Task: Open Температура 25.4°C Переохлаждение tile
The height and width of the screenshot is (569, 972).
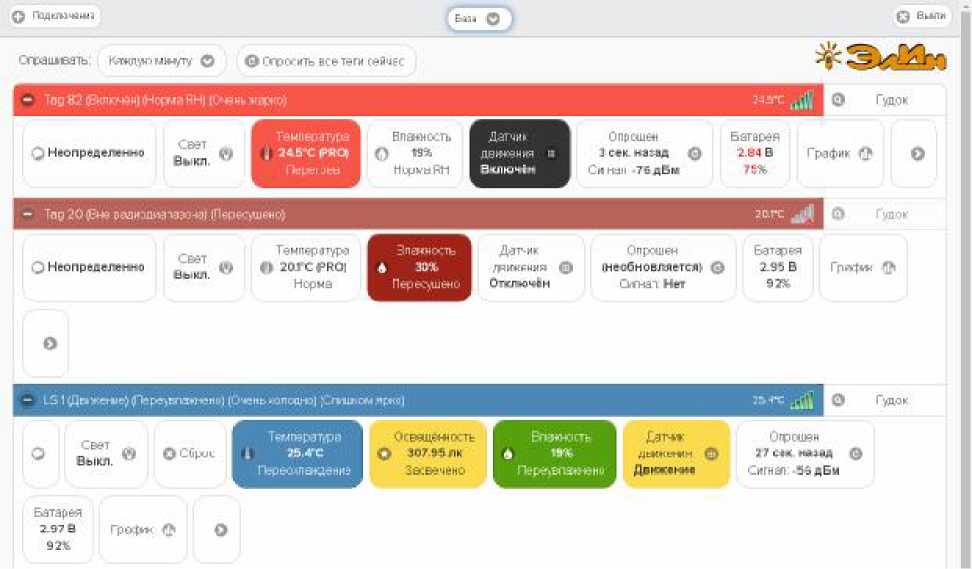Action: [298, 454]
